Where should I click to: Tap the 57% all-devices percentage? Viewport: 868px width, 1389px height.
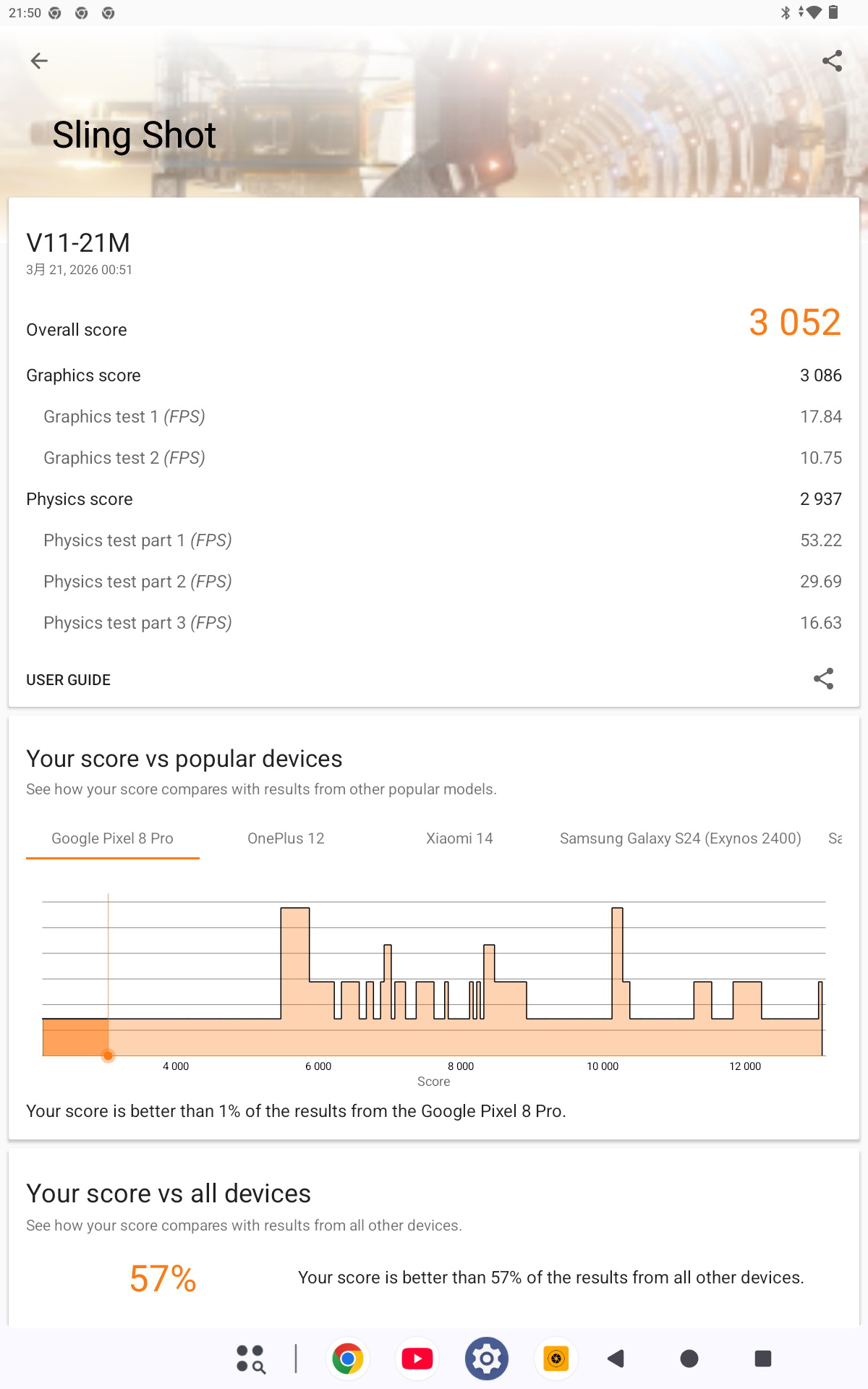click(x=163, y=1278)
